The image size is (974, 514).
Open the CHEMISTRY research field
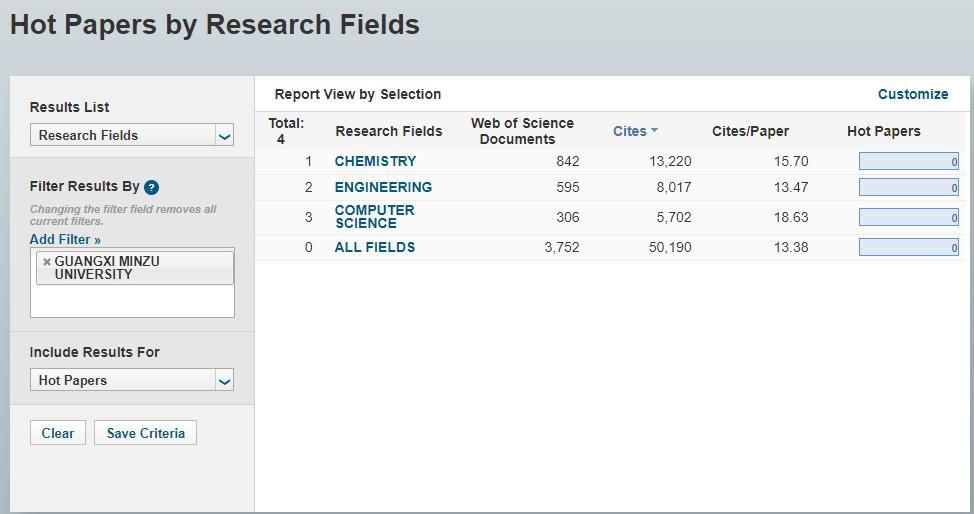[x=375, y=161]
